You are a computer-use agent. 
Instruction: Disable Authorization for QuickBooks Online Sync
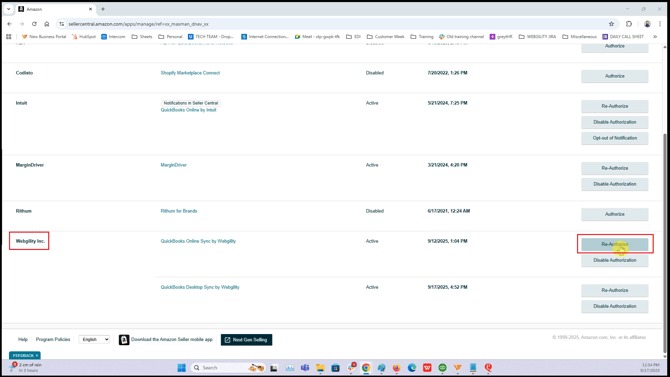coord(614,260)
